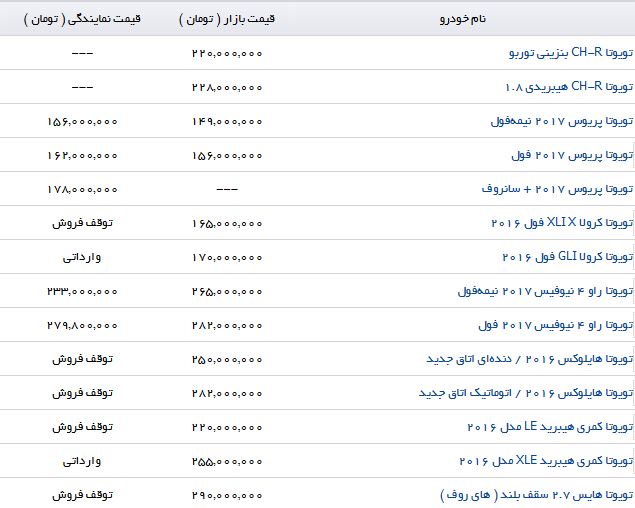
Task: Open هایلوکس 2016 دنده‌ای اتاق جدید link
Action: 529,359
